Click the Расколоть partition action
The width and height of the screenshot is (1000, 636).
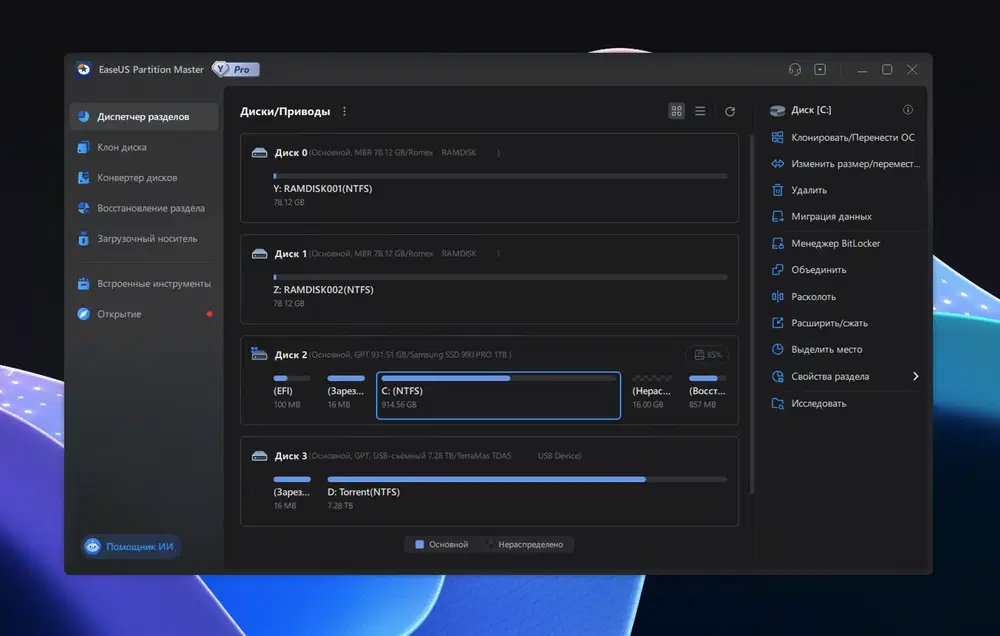coord(813,297)
